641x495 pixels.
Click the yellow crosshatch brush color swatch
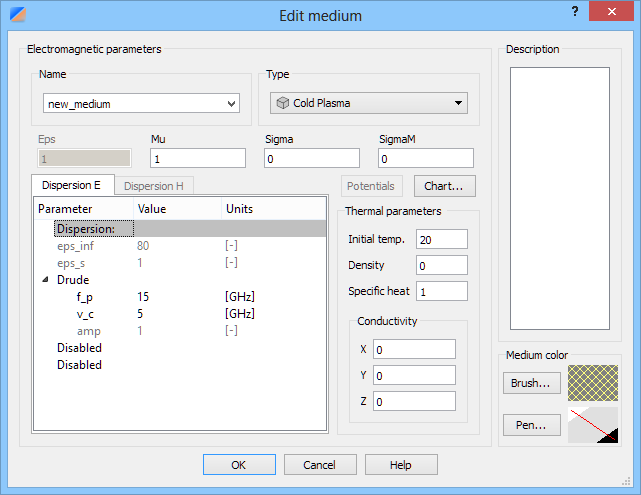pyautogui.click(x=593, y=383)
